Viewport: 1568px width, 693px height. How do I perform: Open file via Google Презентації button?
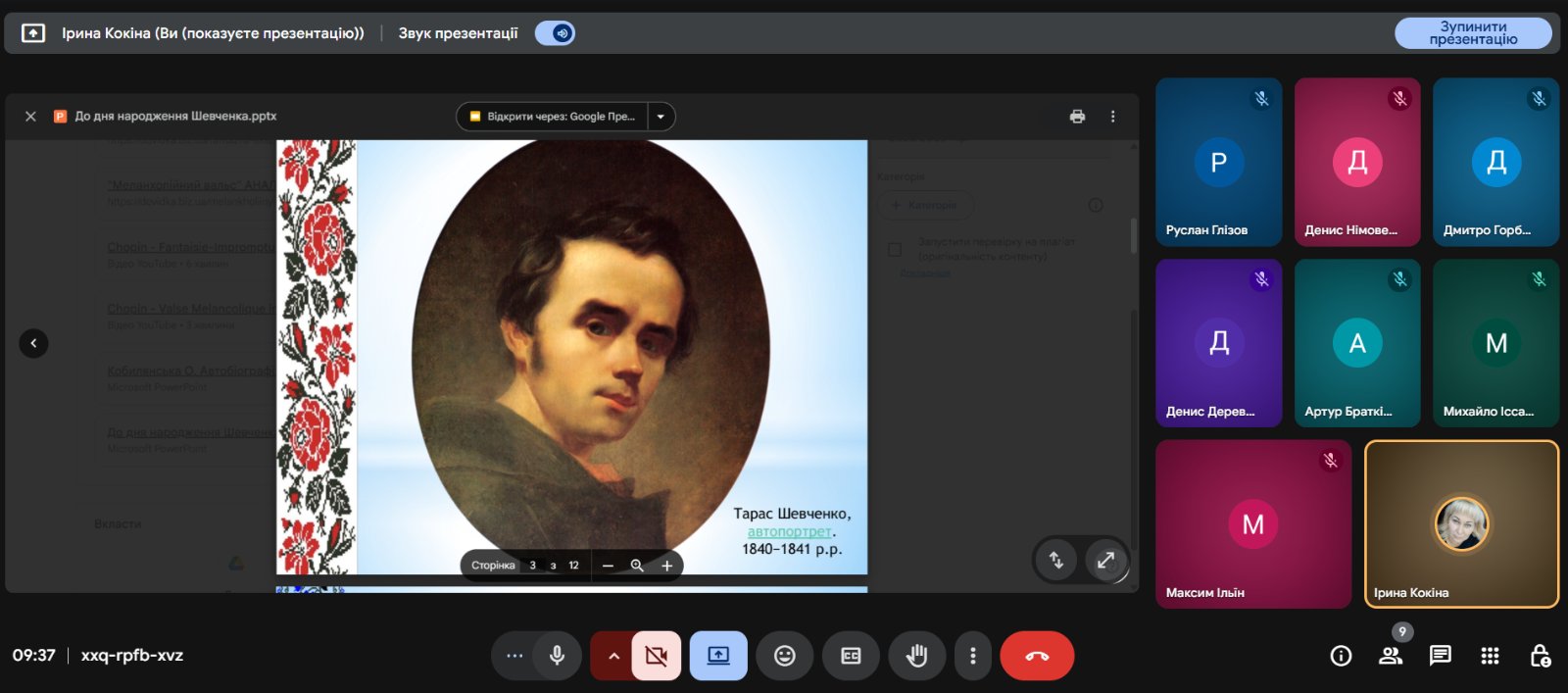coord(552,117)
